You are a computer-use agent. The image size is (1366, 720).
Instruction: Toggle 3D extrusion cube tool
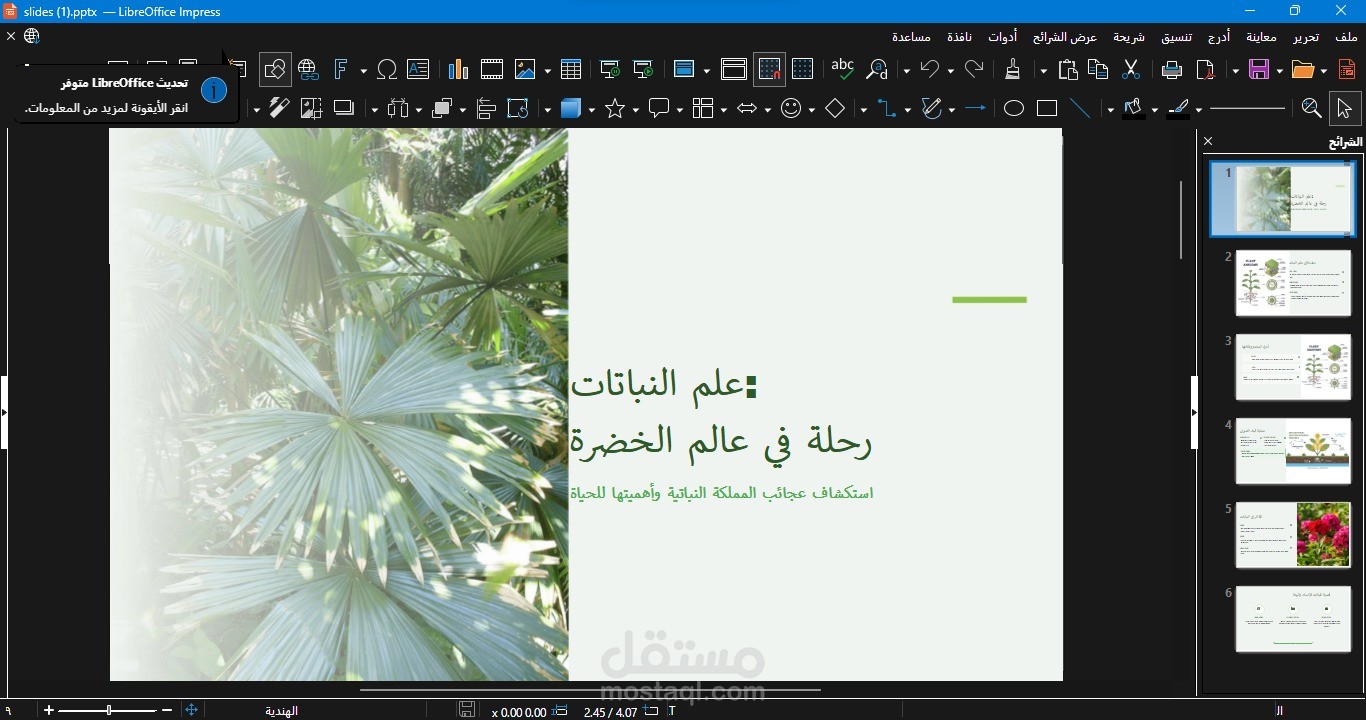tap(572, 108)
